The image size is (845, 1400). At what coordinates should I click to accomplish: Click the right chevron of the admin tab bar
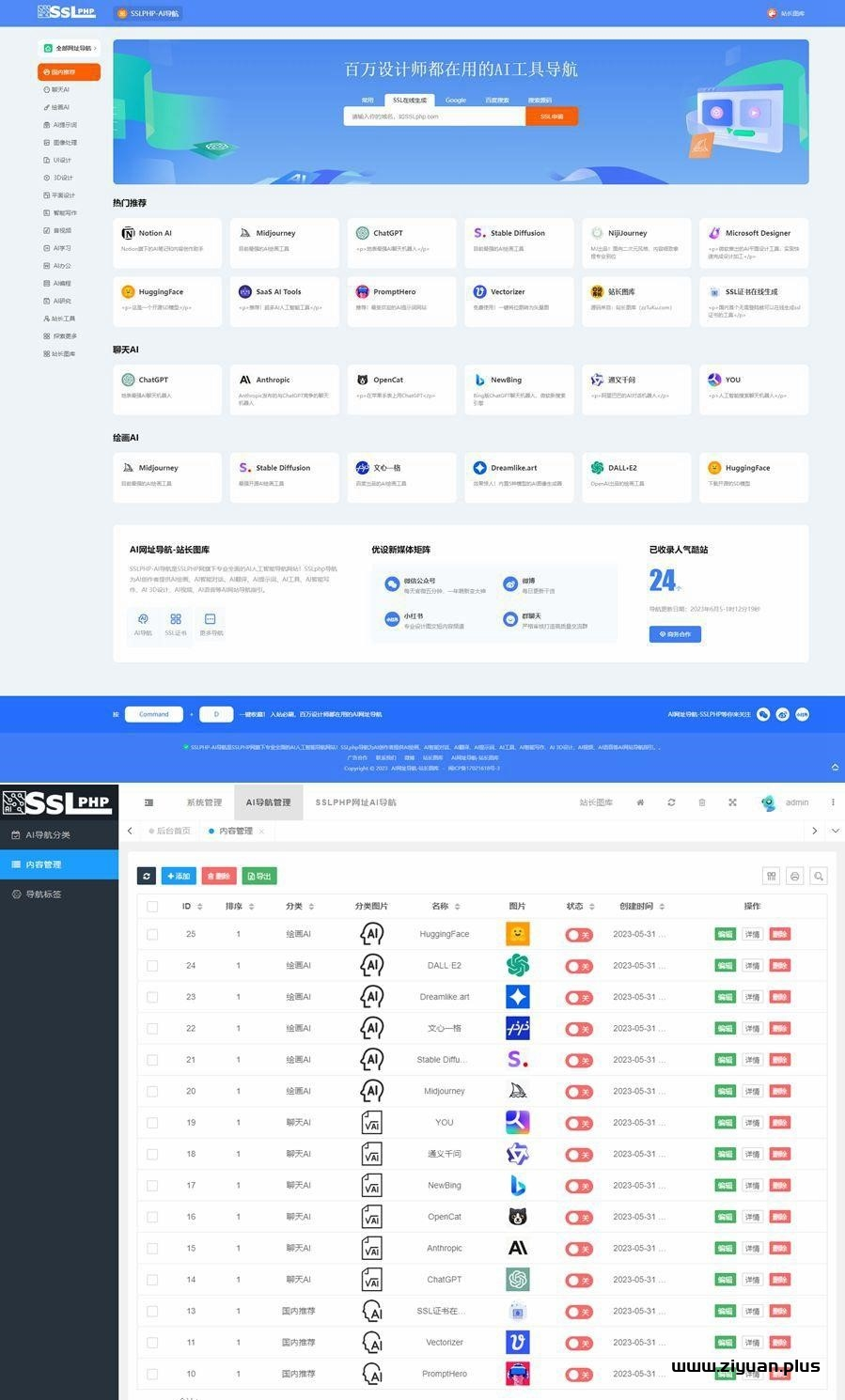814,831
